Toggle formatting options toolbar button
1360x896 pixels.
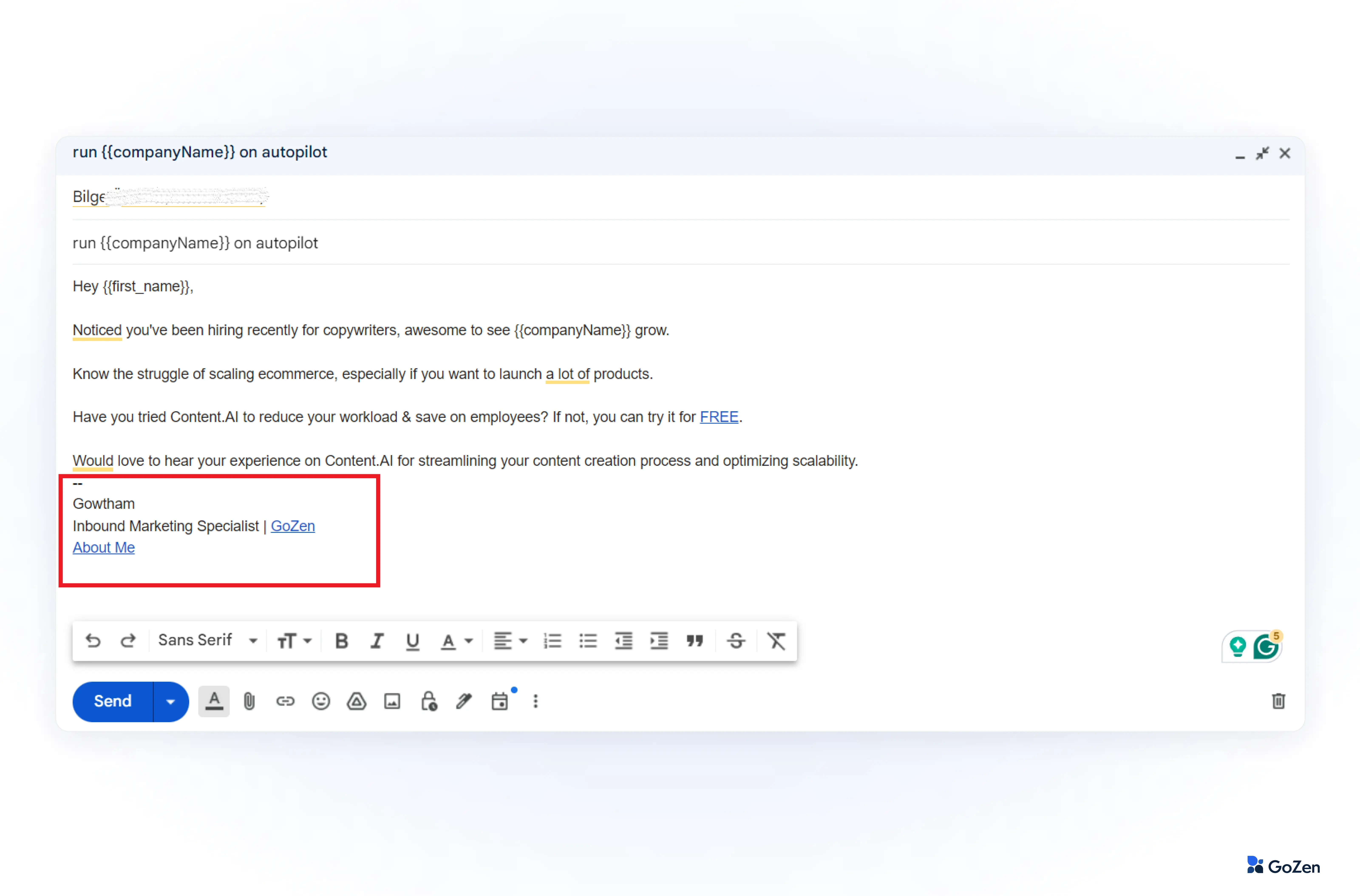(x=214, y=701)
